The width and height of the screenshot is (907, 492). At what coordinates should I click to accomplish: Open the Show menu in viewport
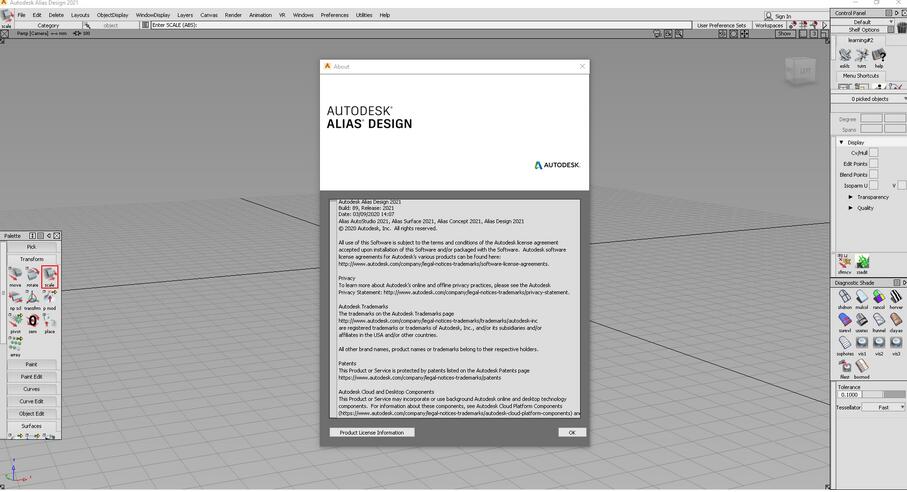(784, 34)
